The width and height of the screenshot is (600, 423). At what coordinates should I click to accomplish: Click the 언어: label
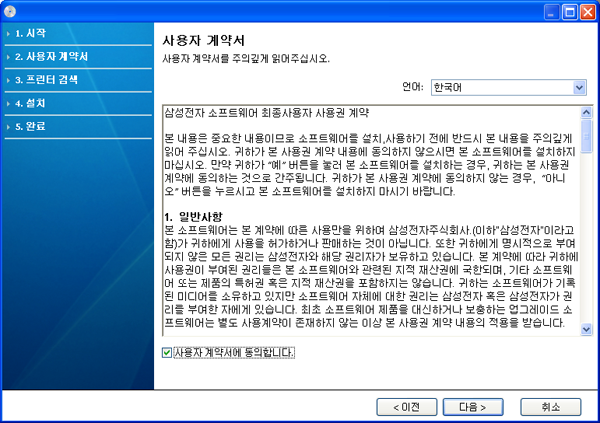[413, 87]
